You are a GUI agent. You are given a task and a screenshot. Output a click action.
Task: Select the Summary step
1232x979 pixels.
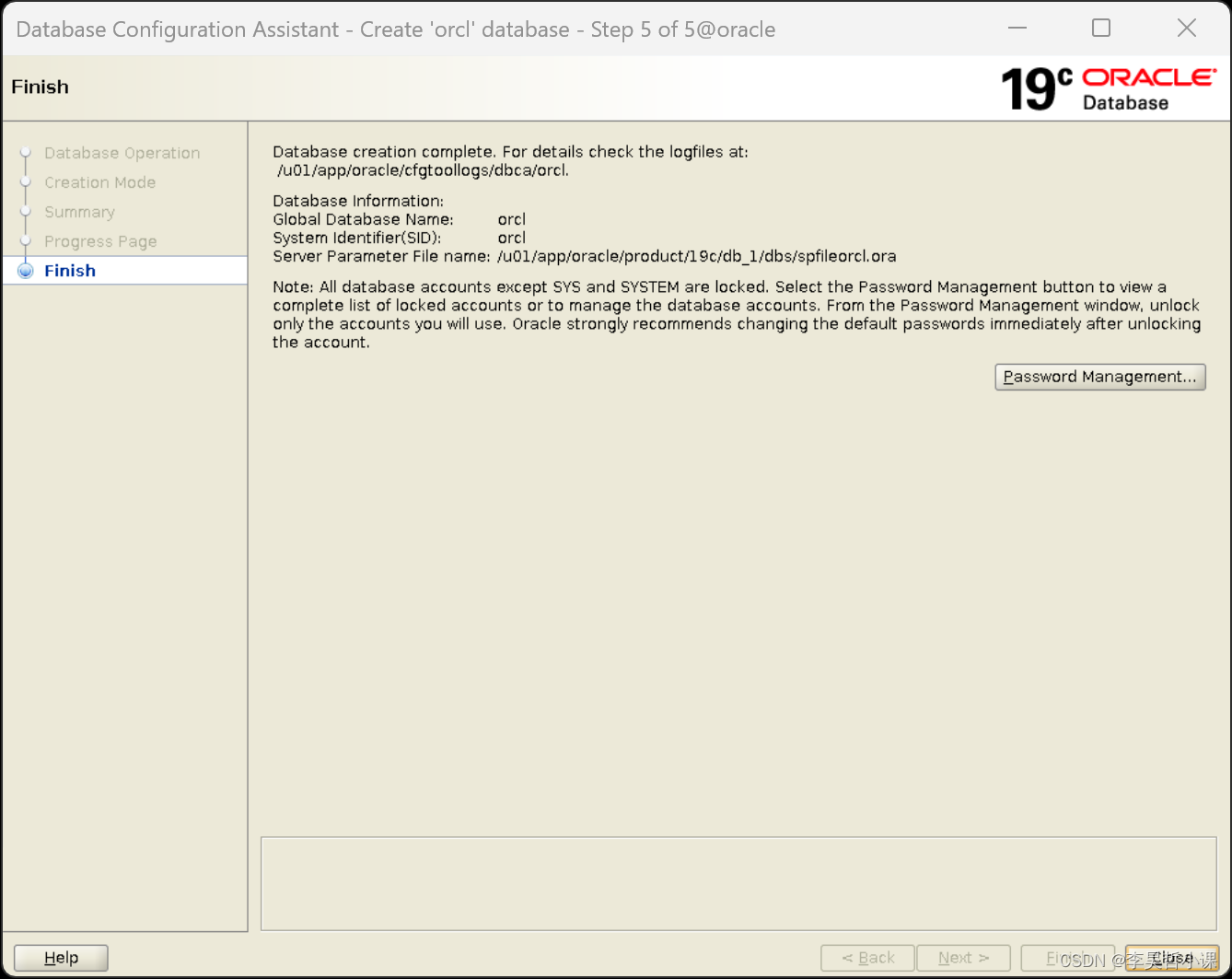(79, 212)
